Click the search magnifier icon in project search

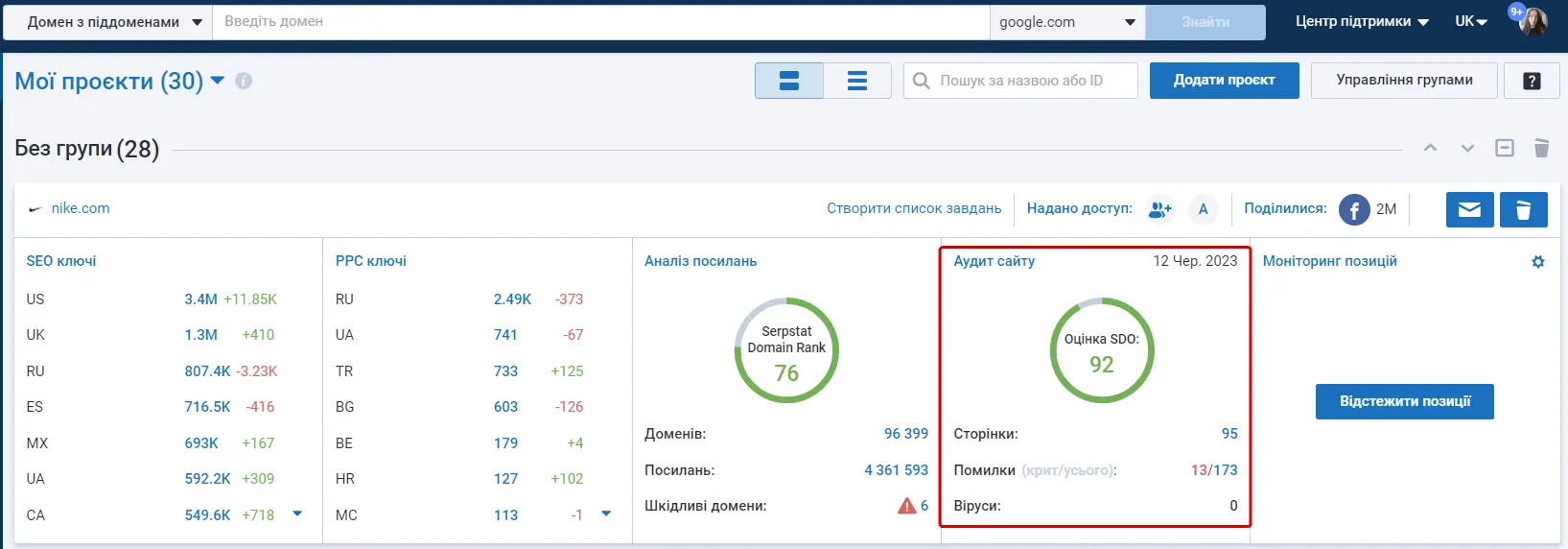pos(921,81)
